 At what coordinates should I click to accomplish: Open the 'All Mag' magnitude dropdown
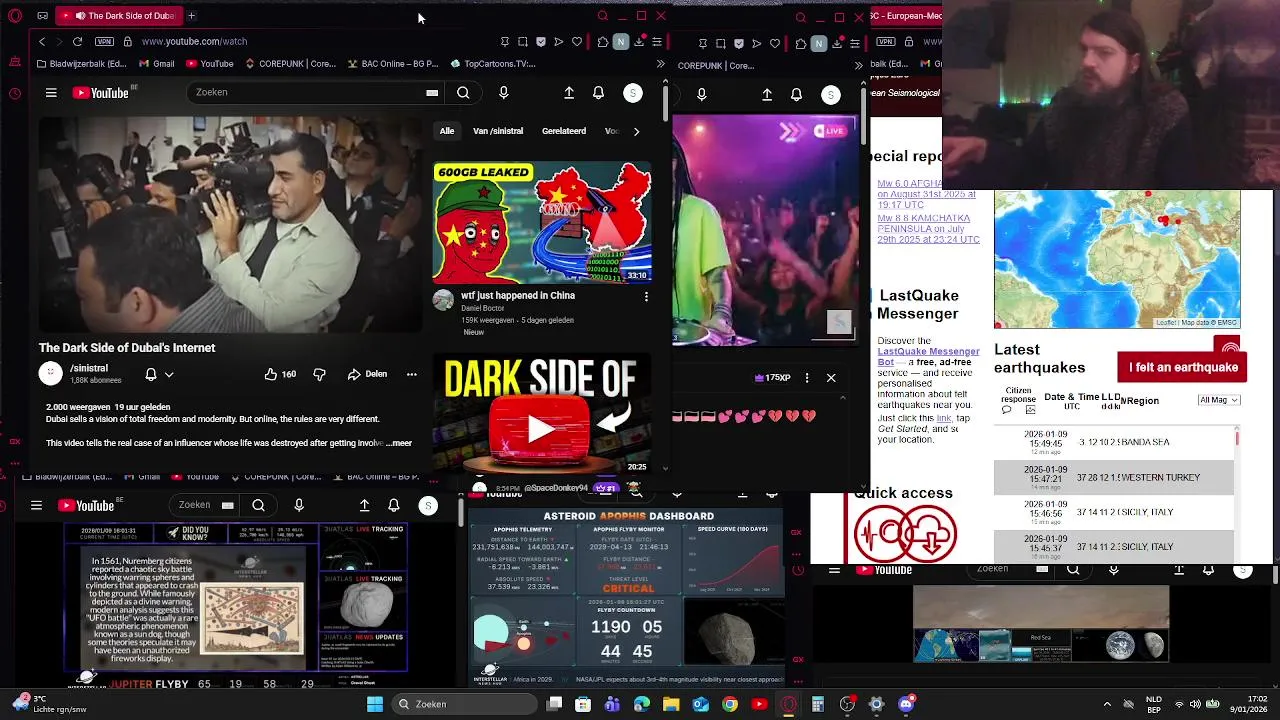tap(1219, 400)
